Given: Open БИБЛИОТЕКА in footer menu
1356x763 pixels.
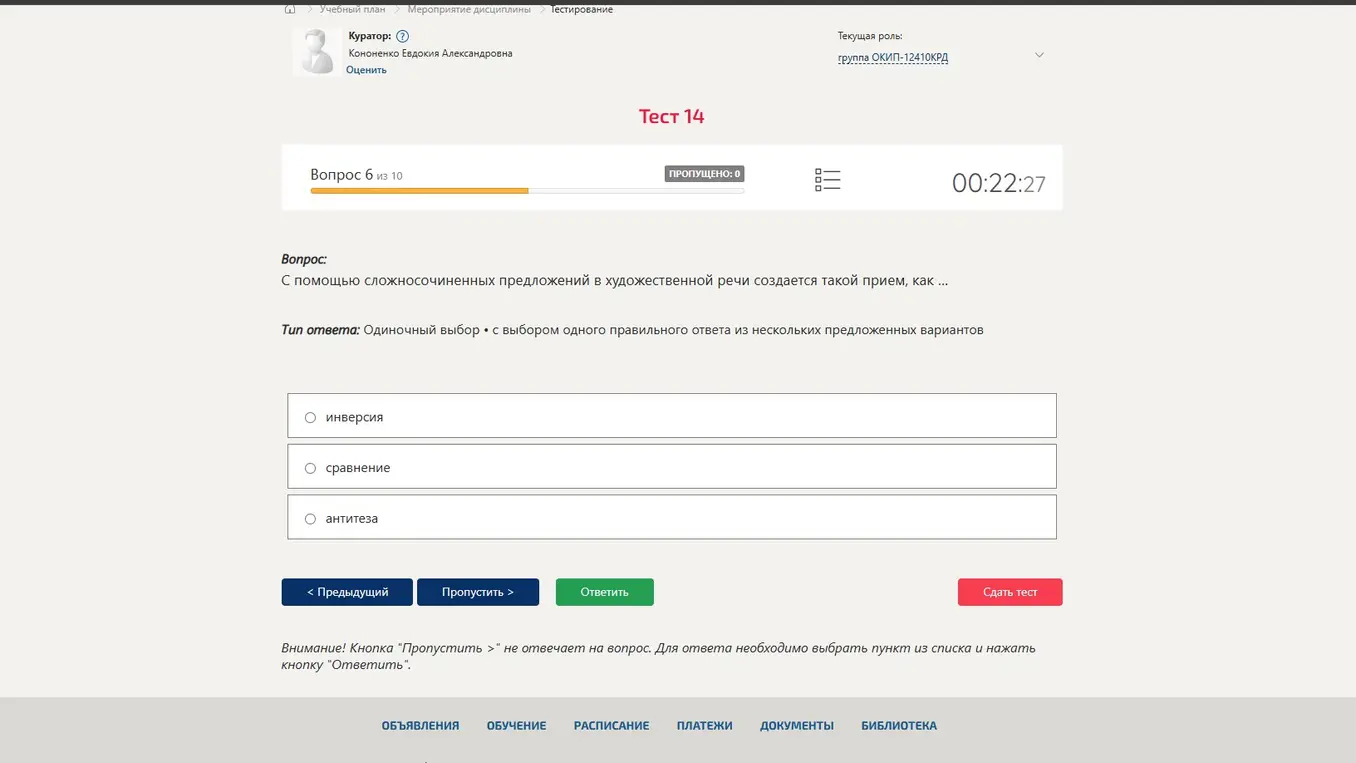Looking at the screenshot, I should click(x=899, y=726).
